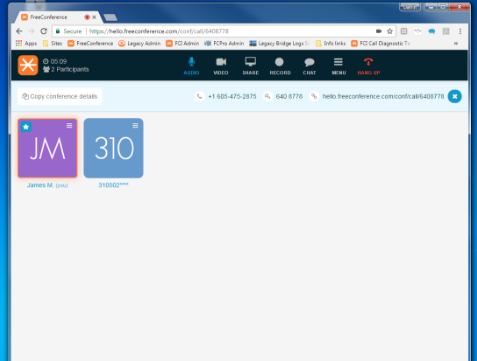Turn on camera via VIDEO icon

221,65
